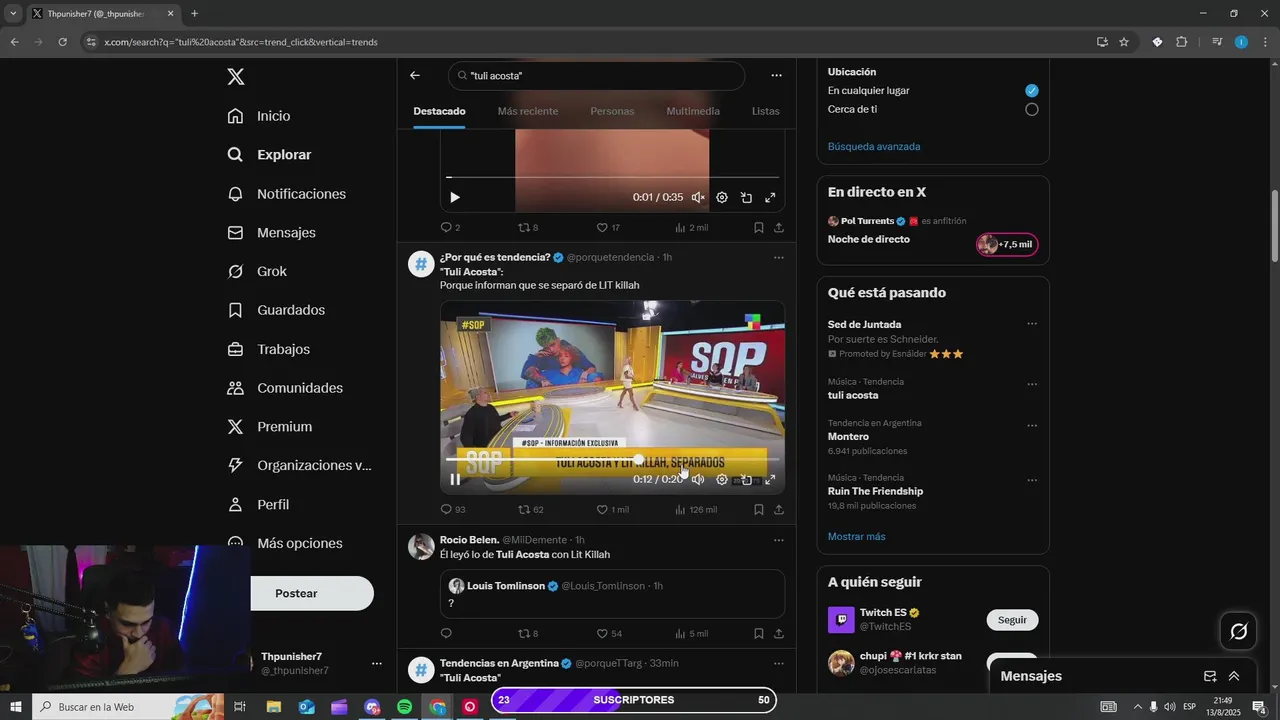Open account menu dots next to Thpunisher7
1280x720 pixels.
coord(377,663)
